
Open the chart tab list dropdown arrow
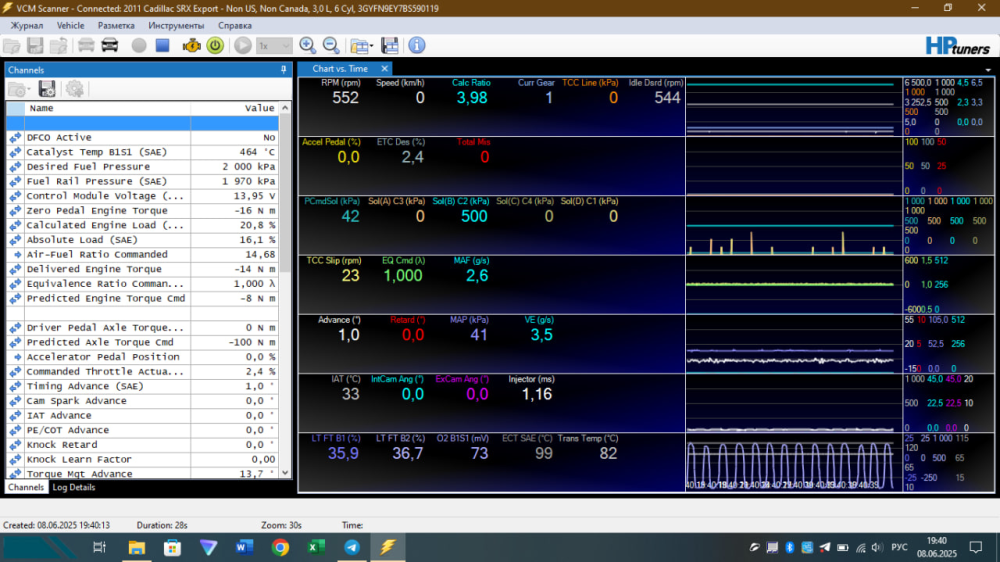pos(988,69)
